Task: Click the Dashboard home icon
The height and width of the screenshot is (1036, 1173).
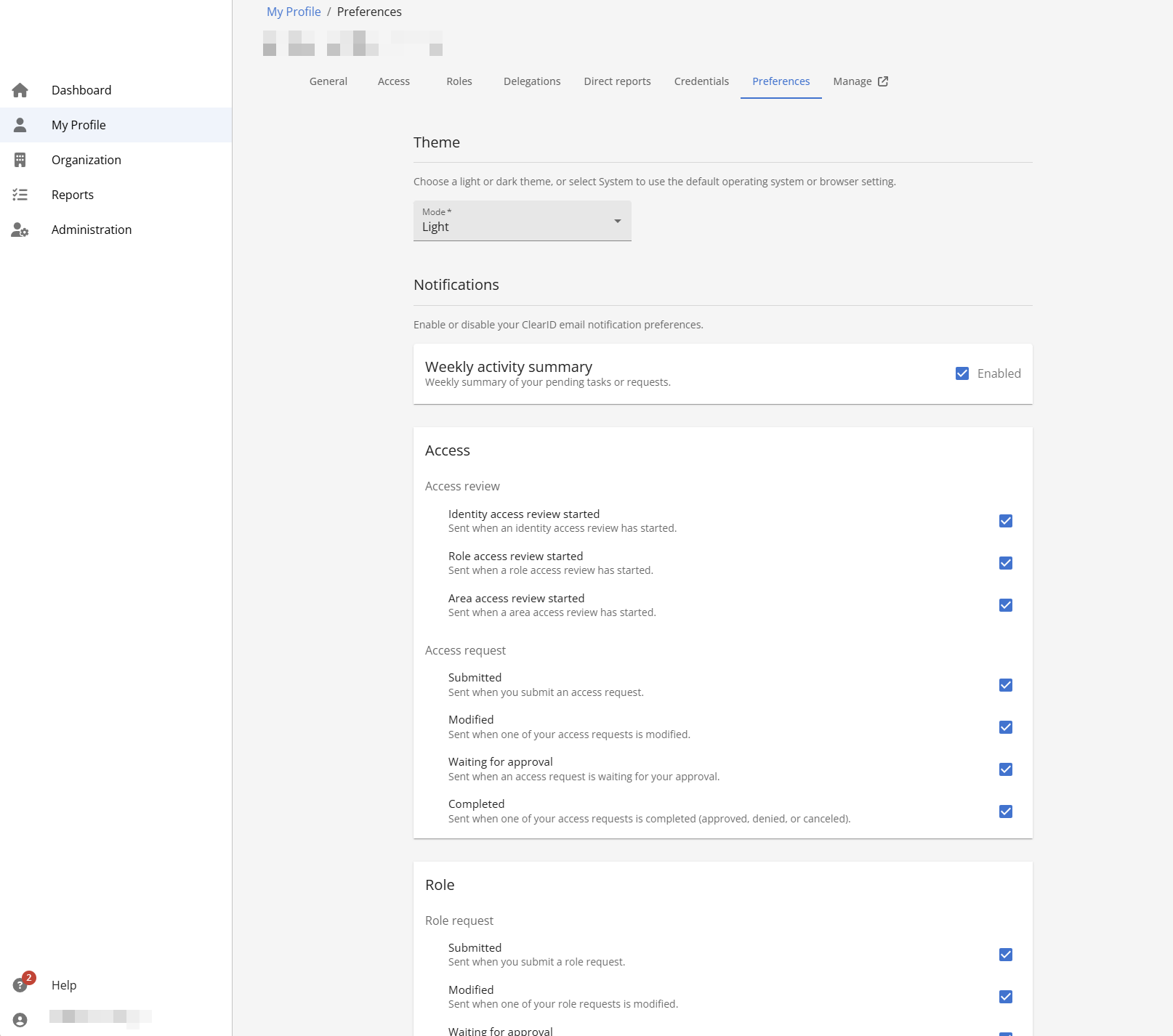Action: coord(20,90)
